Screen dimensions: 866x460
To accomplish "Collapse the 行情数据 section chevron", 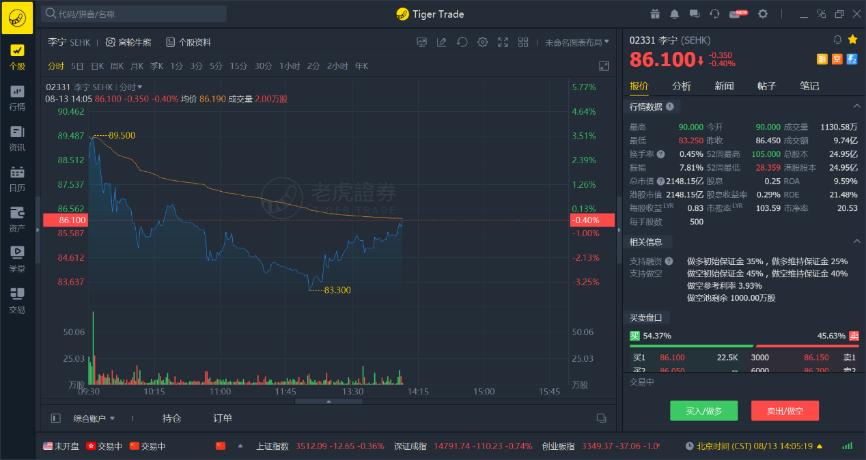I will pyautogui.click(x=857, y=106).
